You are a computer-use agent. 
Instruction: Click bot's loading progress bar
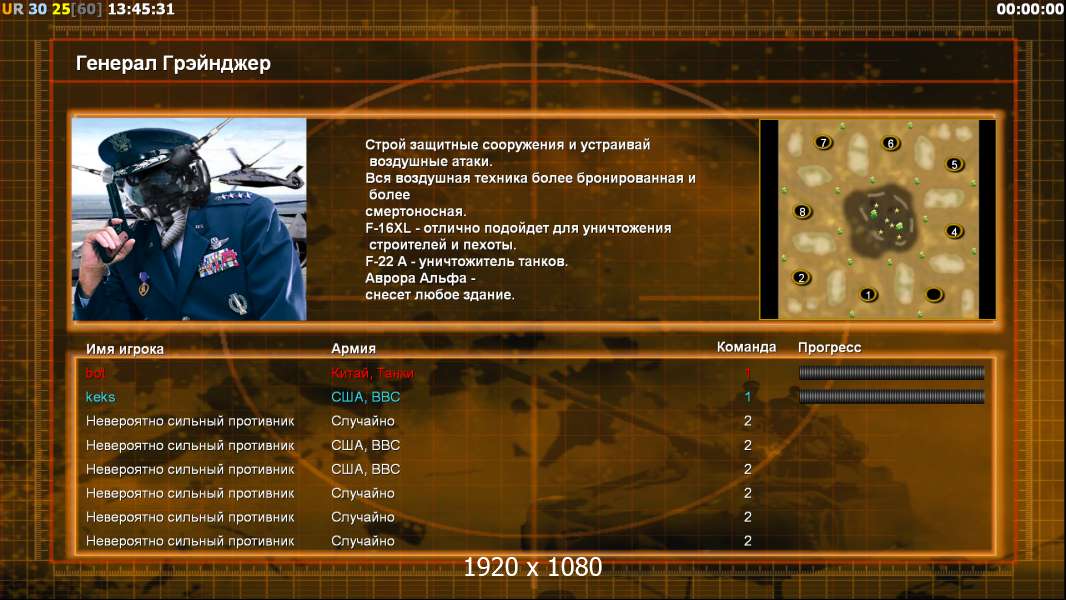(x=891, y=372)
